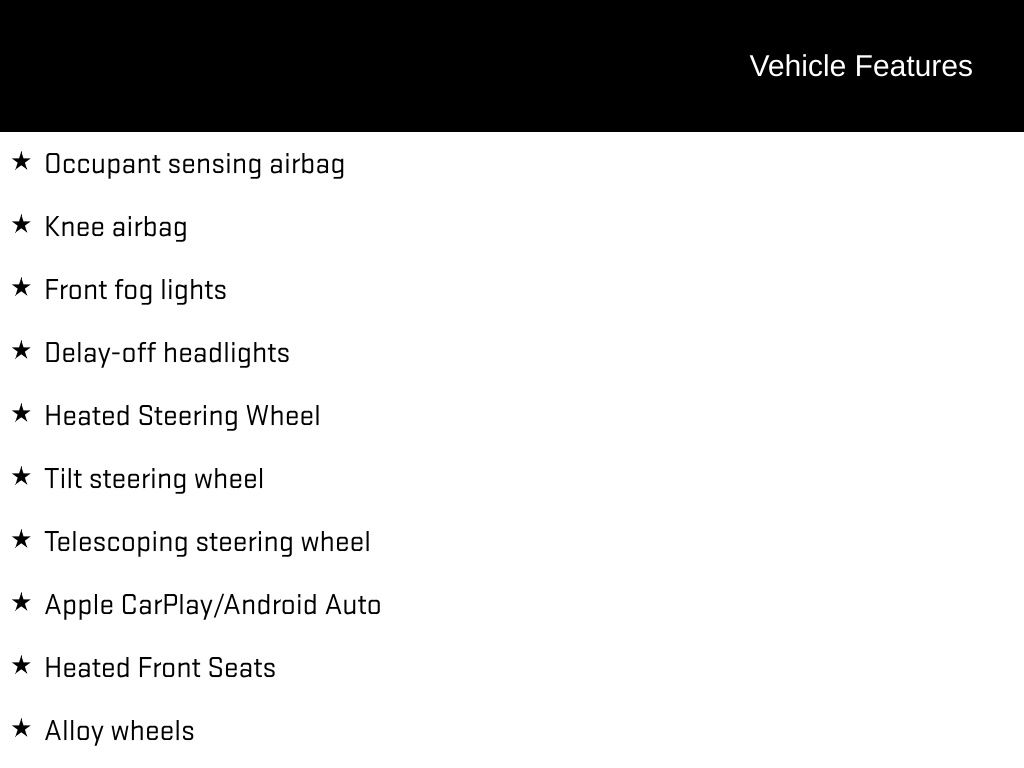Click the star icon beside Occupant sensing airbag
This screenshot has width=1024, height=768.
[21, 161]
